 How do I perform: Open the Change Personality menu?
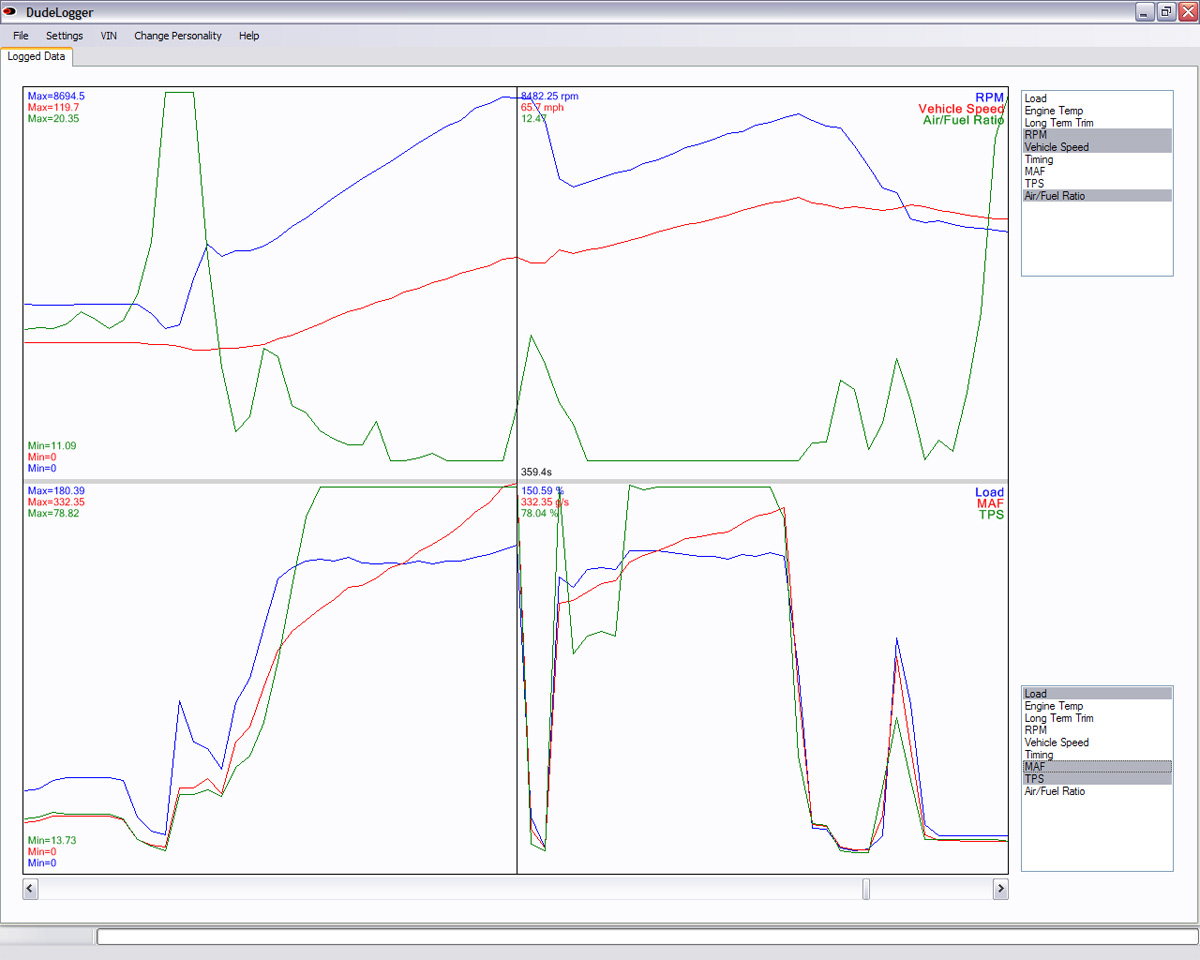pyautogui.click(x=178, y=35)
